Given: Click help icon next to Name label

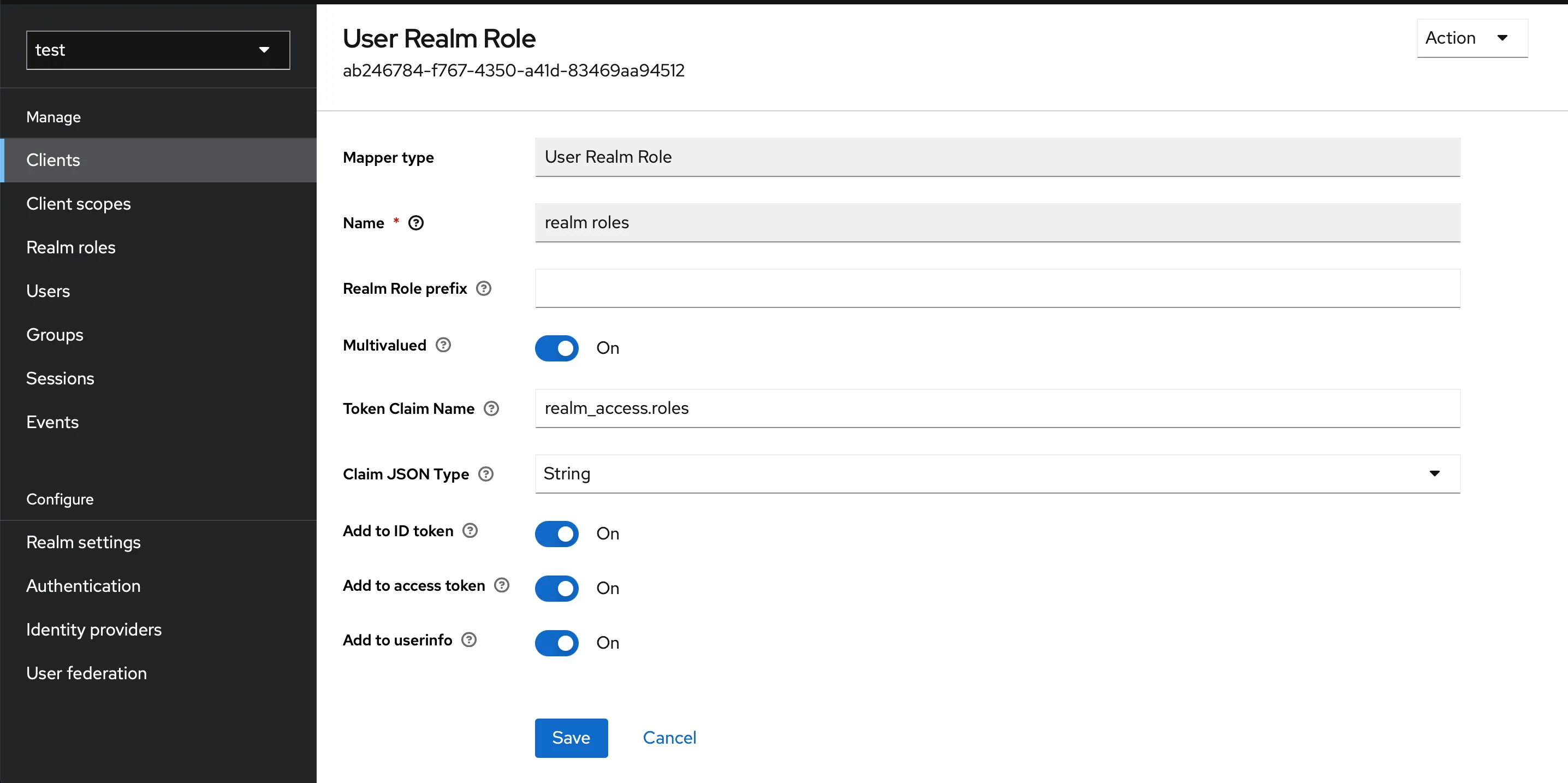Looking at the screenshot, I should (415, 223).
